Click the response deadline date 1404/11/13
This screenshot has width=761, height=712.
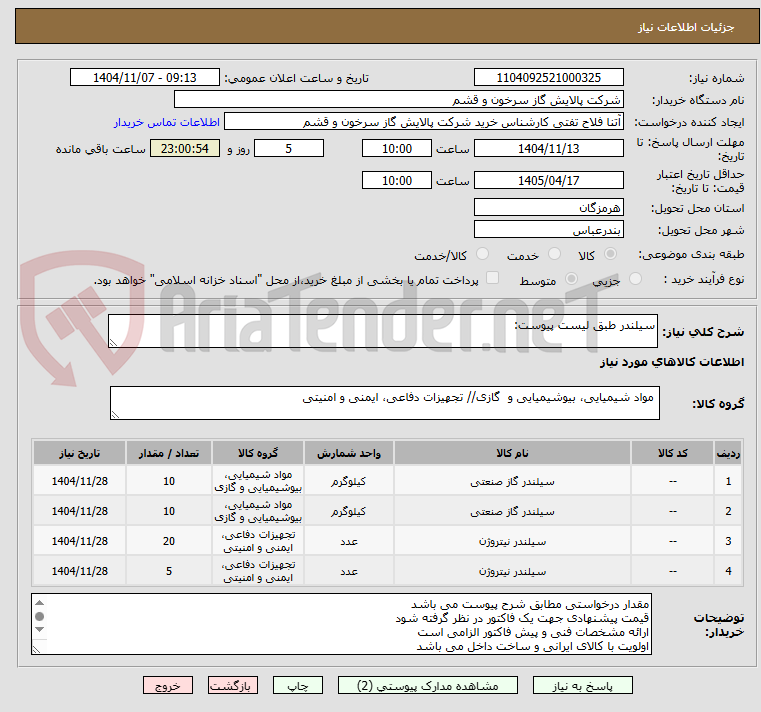pyautogui.click(x=548, y=149)
